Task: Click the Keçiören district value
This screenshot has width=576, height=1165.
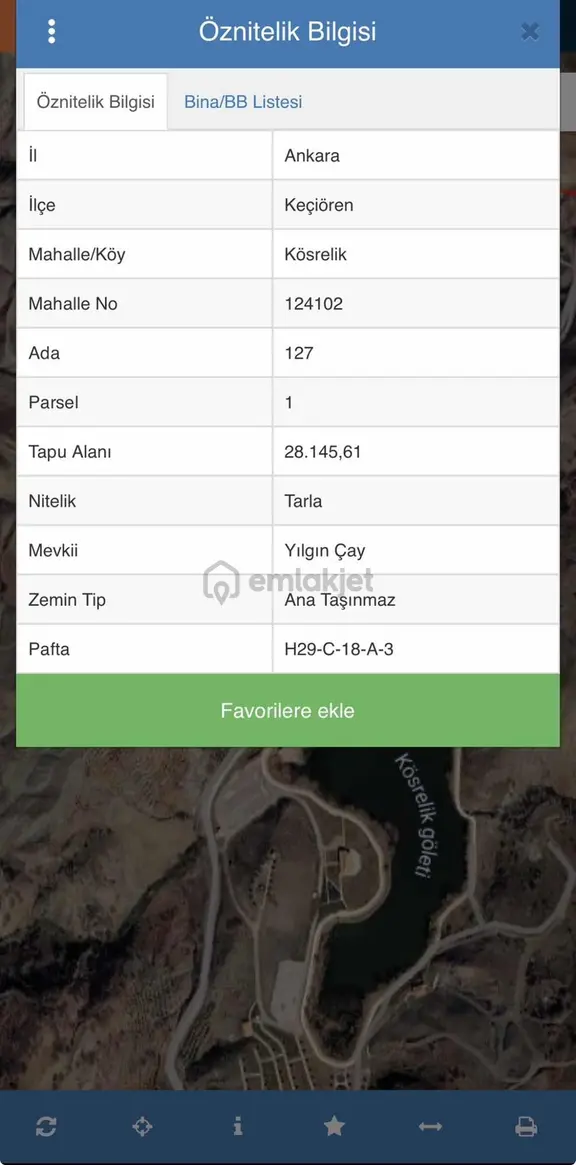Action: coord(319,205)
